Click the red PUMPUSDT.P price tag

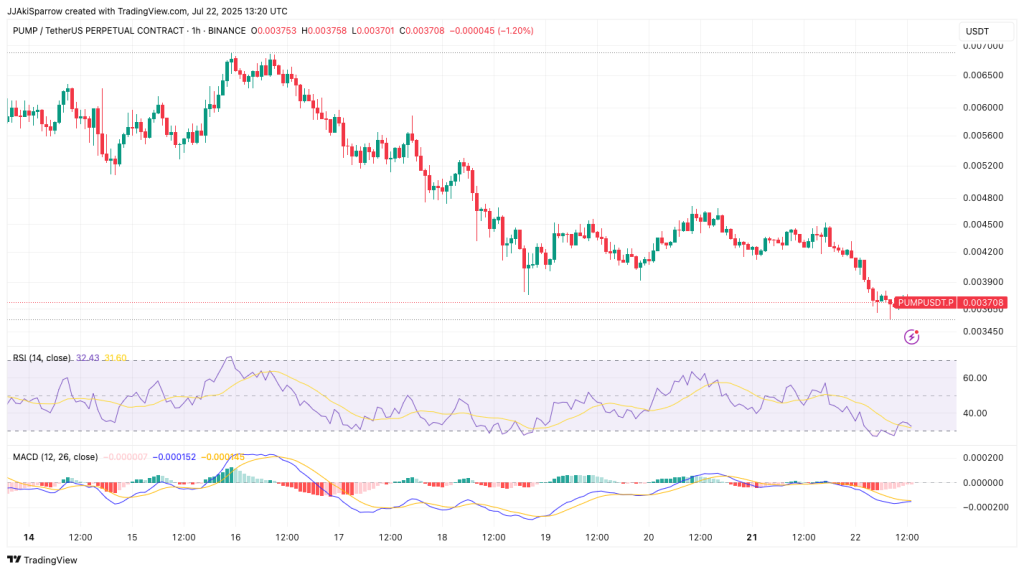click(x=926, y=302)
